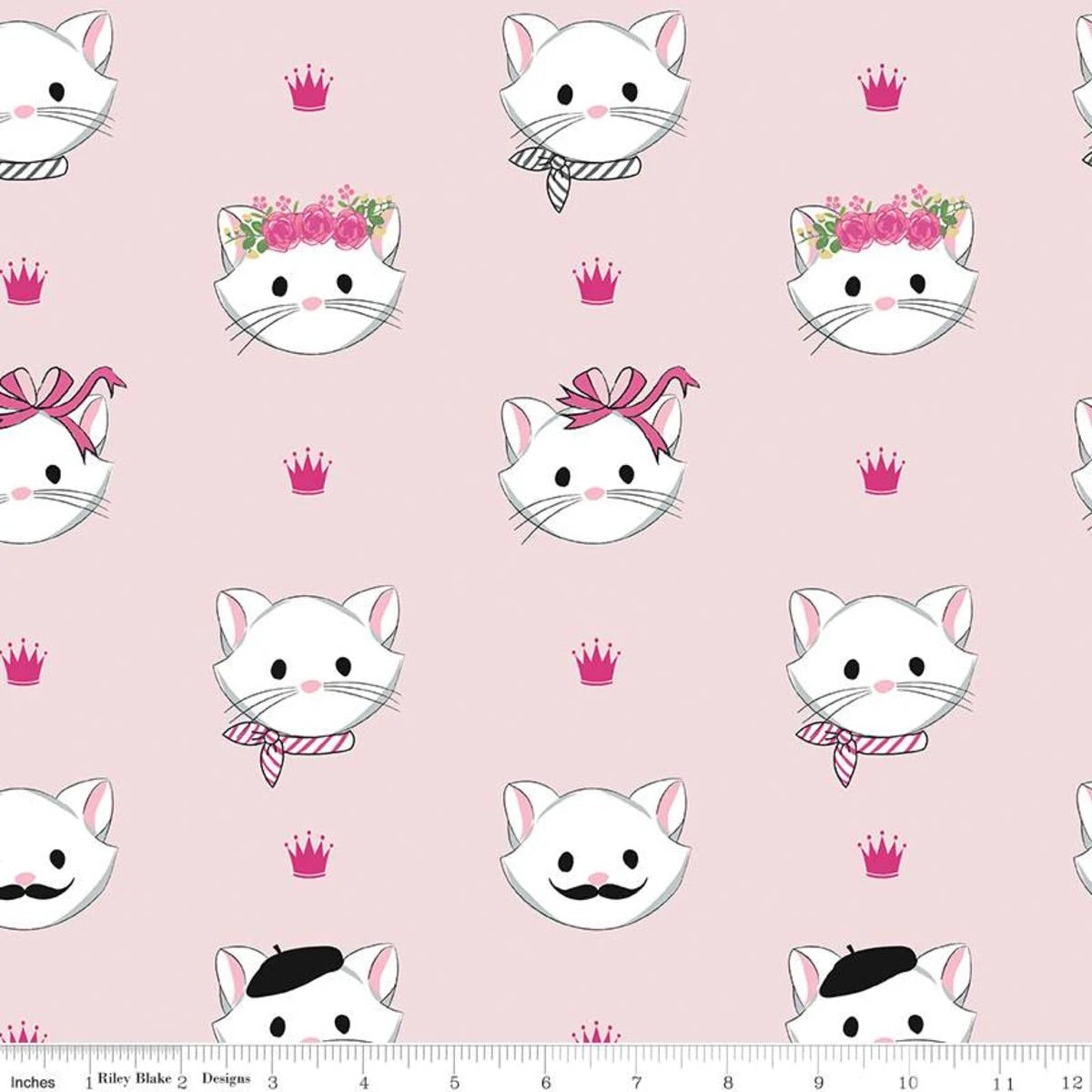The height and width of the screenshot is (1092, 1092).
Task: Click the pink crown between the two flower-crown cats
Action: (x=596, y=281)
